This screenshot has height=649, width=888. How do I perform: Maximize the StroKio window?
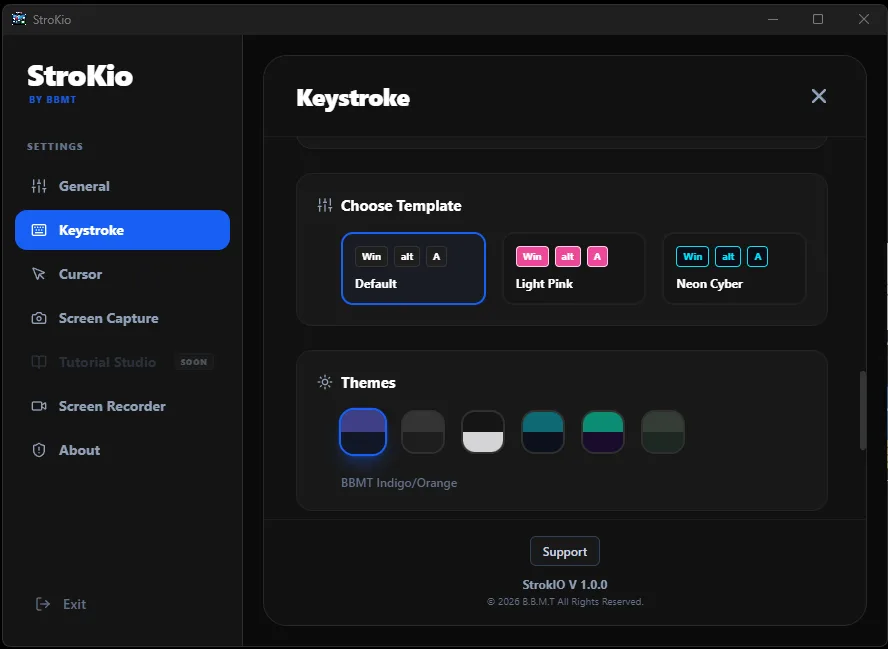pos(818,19)
